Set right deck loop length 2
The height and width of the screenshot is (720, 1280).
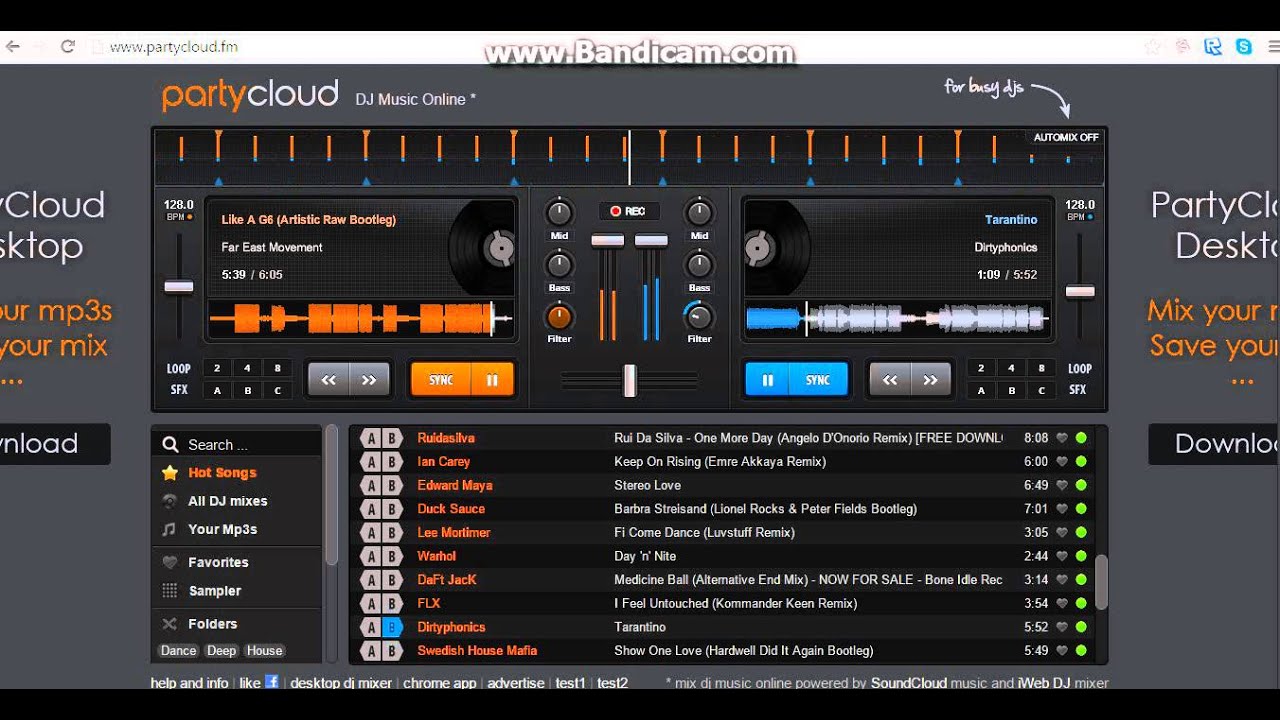point(981,368)
